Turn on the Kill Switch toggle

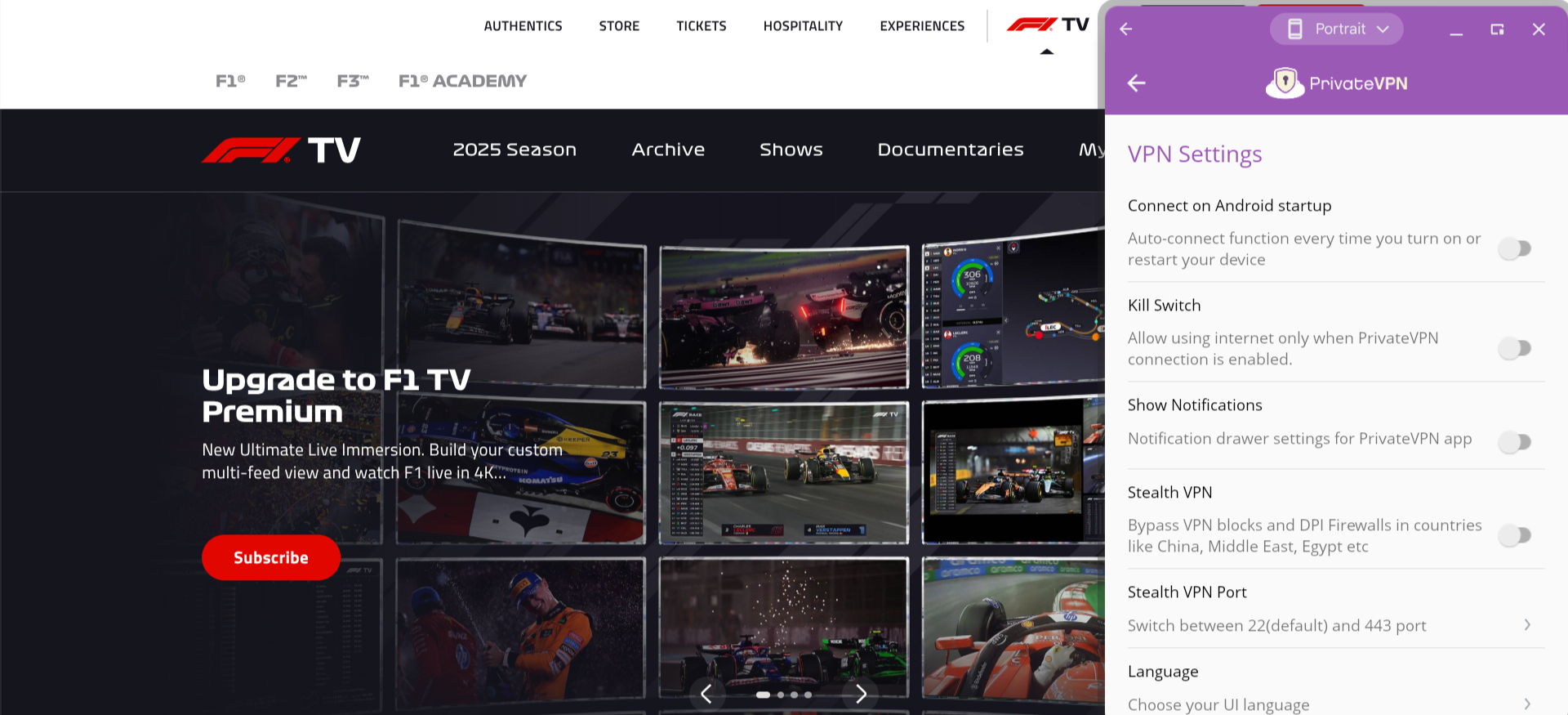tap(1515, 348)
